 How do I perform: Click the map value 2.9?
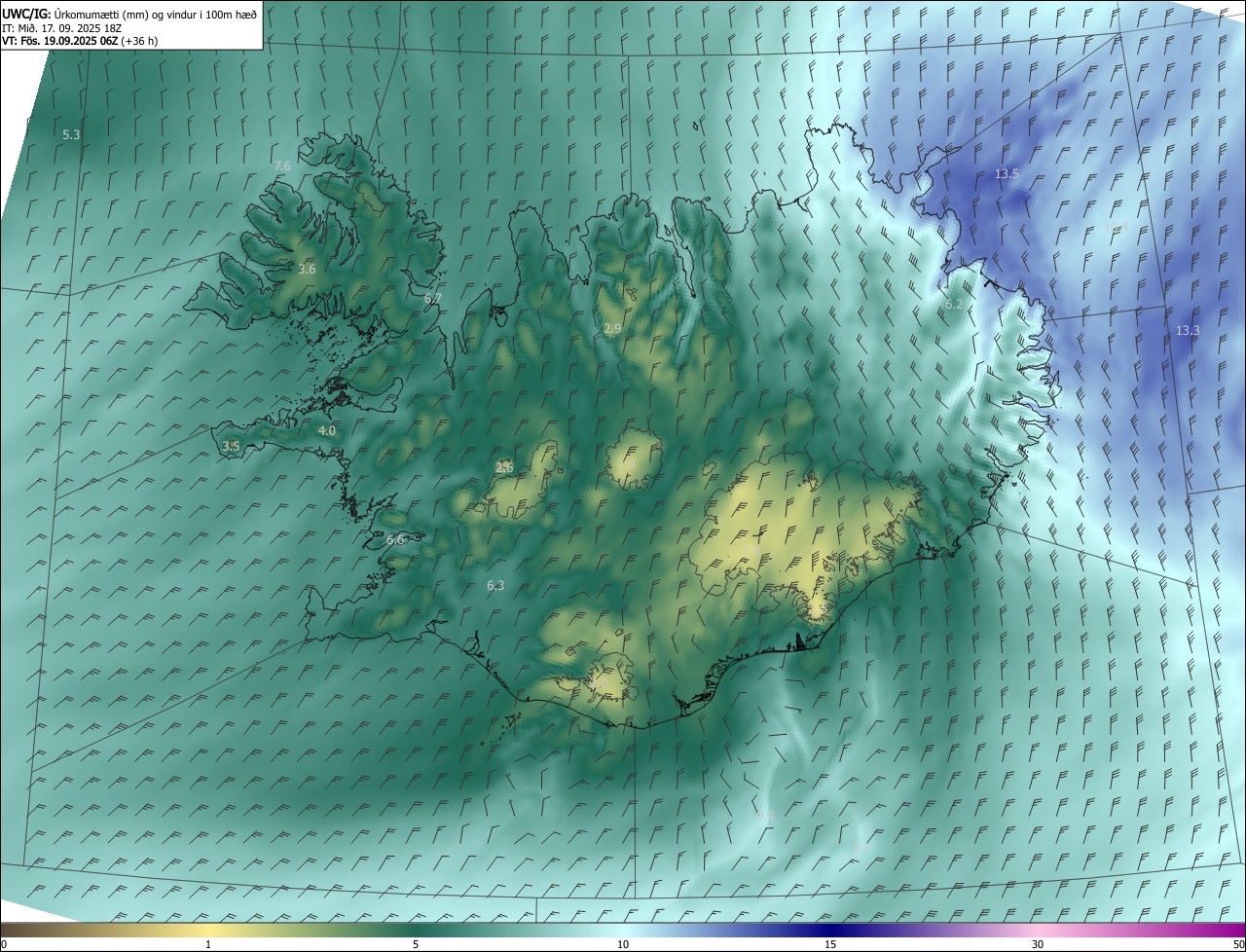pyautogui.click(x=612, y=329)
